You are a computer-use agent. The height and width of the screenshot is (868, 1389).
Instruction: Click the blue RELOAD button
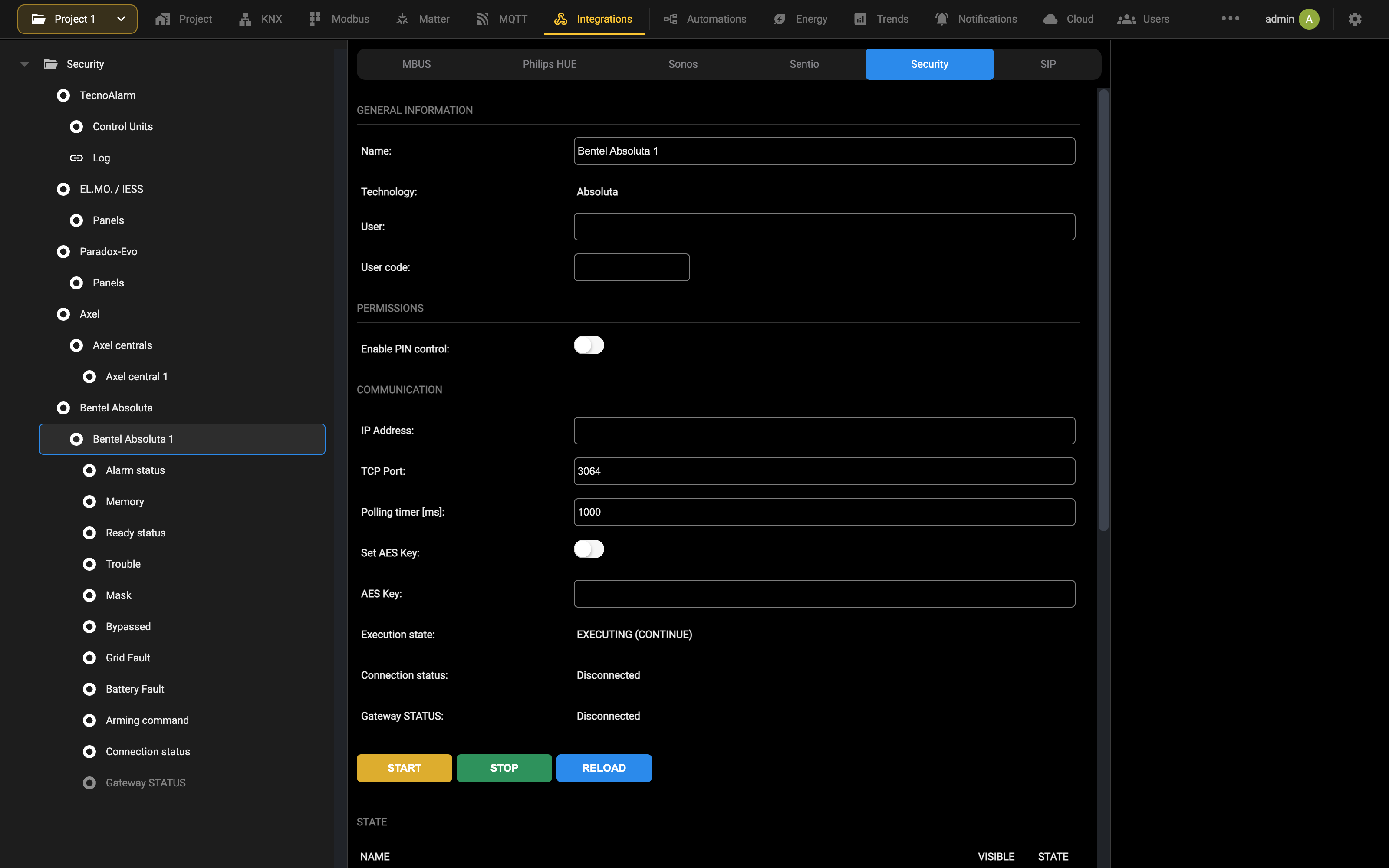coord(604,768)
